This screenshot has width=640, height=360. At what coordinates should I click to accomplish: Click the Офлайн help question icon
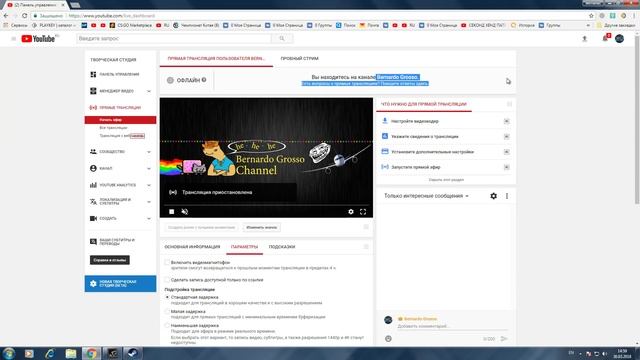pyautogui.click(x=204, y=80)
